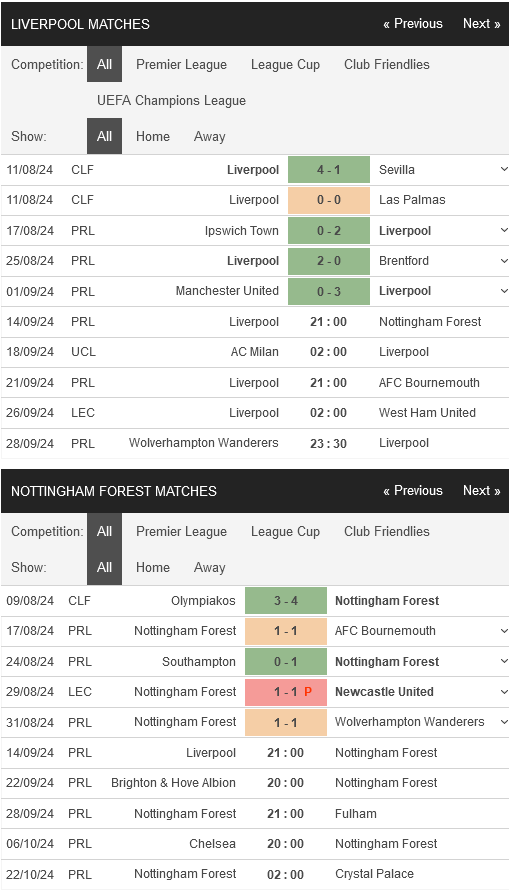This screenshot has width=509, height=895.
Task: Expand the Liverpool vs Sevilla match row chevron
Action: 503,170
